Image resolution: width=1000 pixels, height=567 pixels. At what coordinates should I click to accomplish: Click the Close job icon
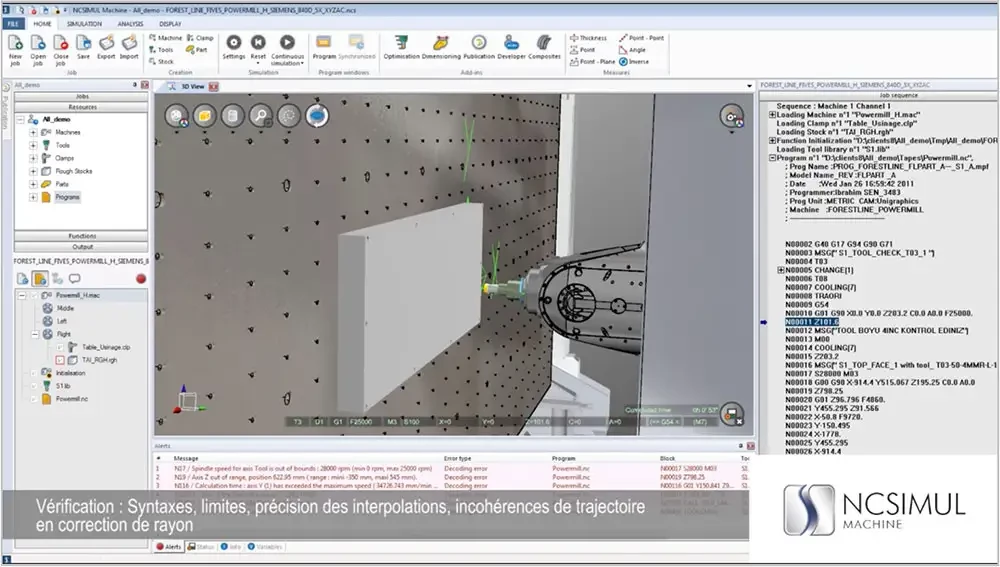pos(61,49)
